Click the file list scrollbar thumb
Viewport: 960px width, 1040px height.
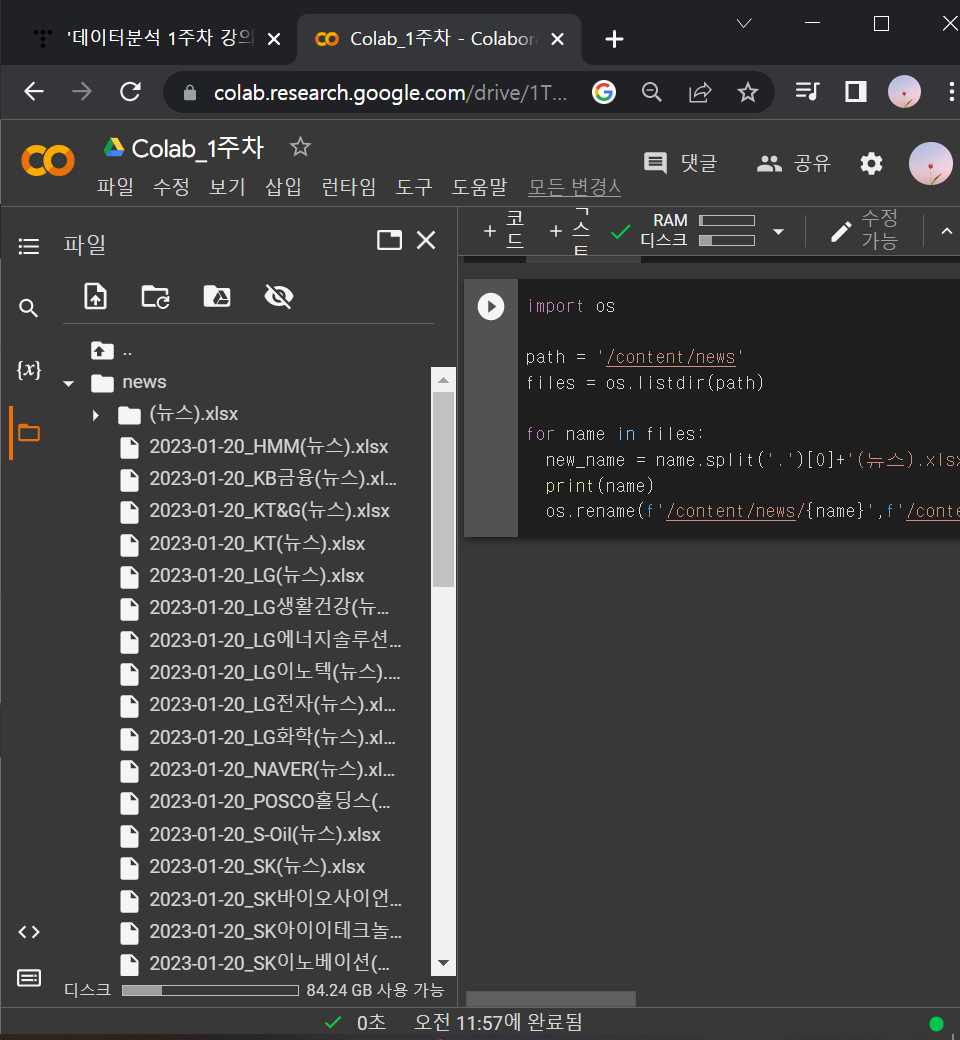click(443, 489)
